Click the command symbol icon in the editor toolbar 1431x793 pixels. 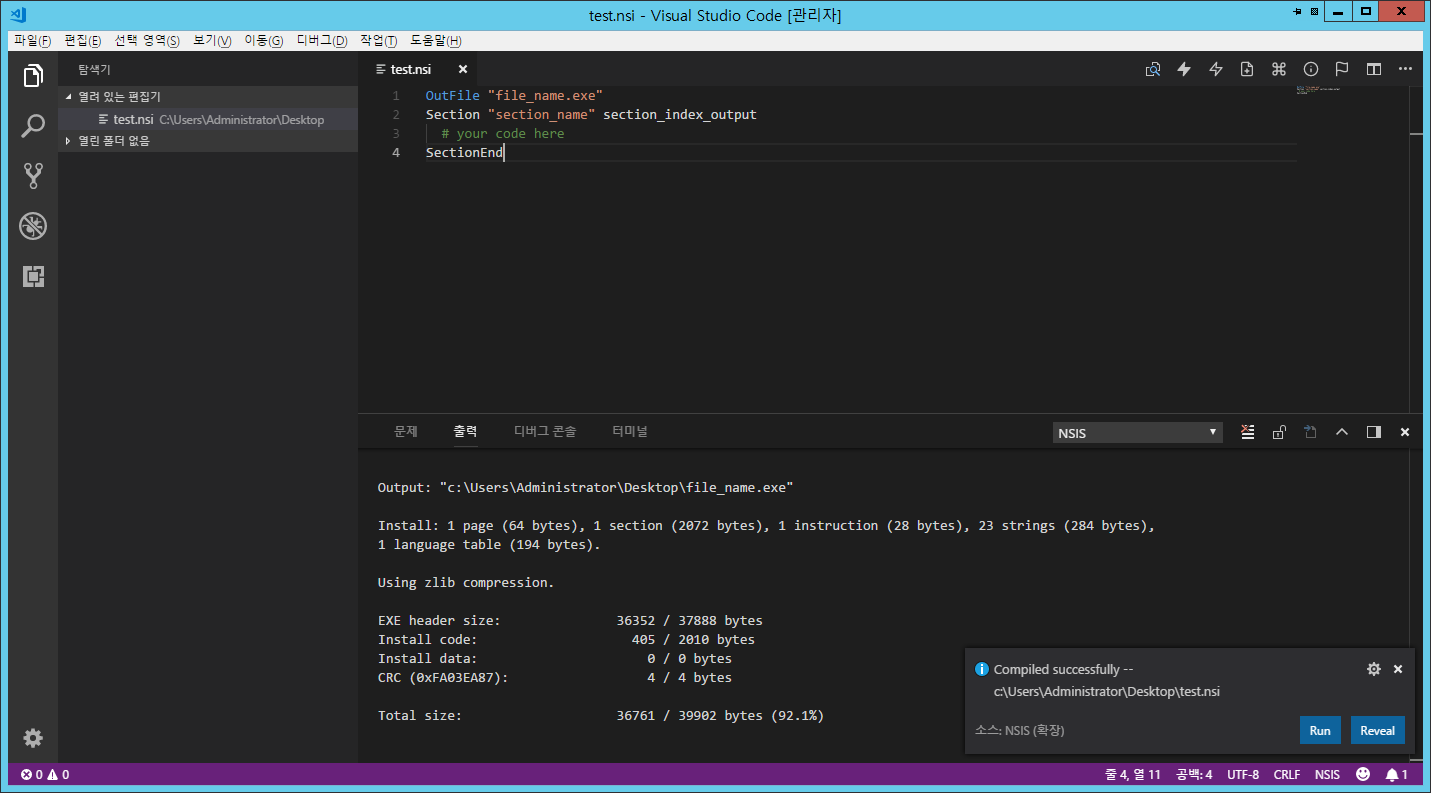[x=1278, y=69]
